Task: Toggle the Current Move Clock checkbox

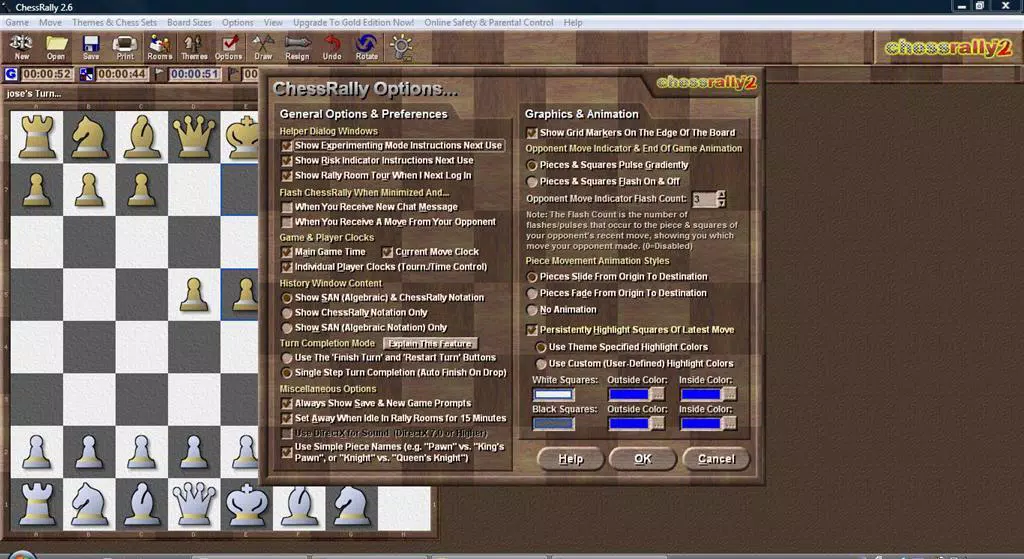Action: [387, 252]
